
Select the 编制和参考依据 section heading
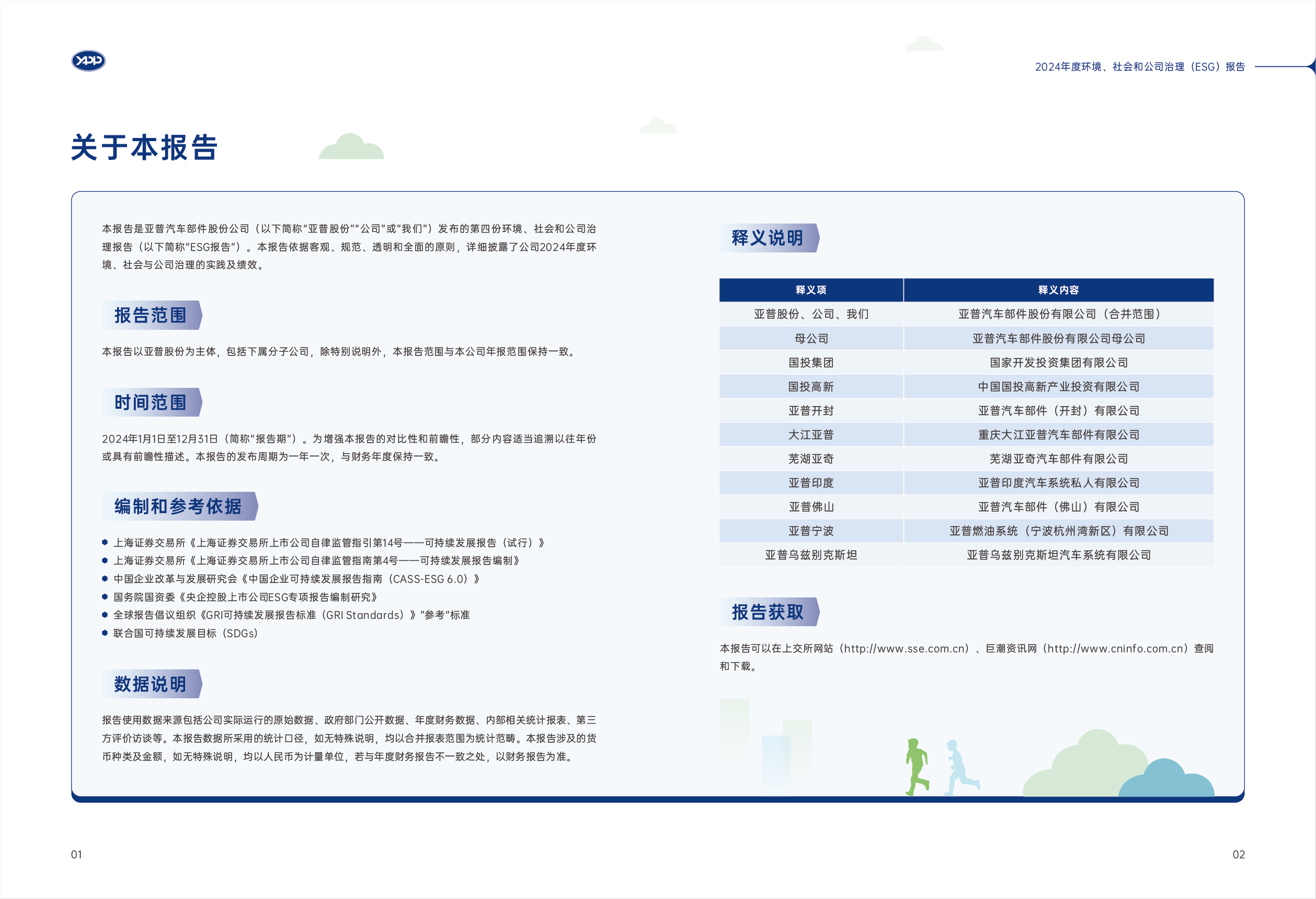[x=179, y=506]
